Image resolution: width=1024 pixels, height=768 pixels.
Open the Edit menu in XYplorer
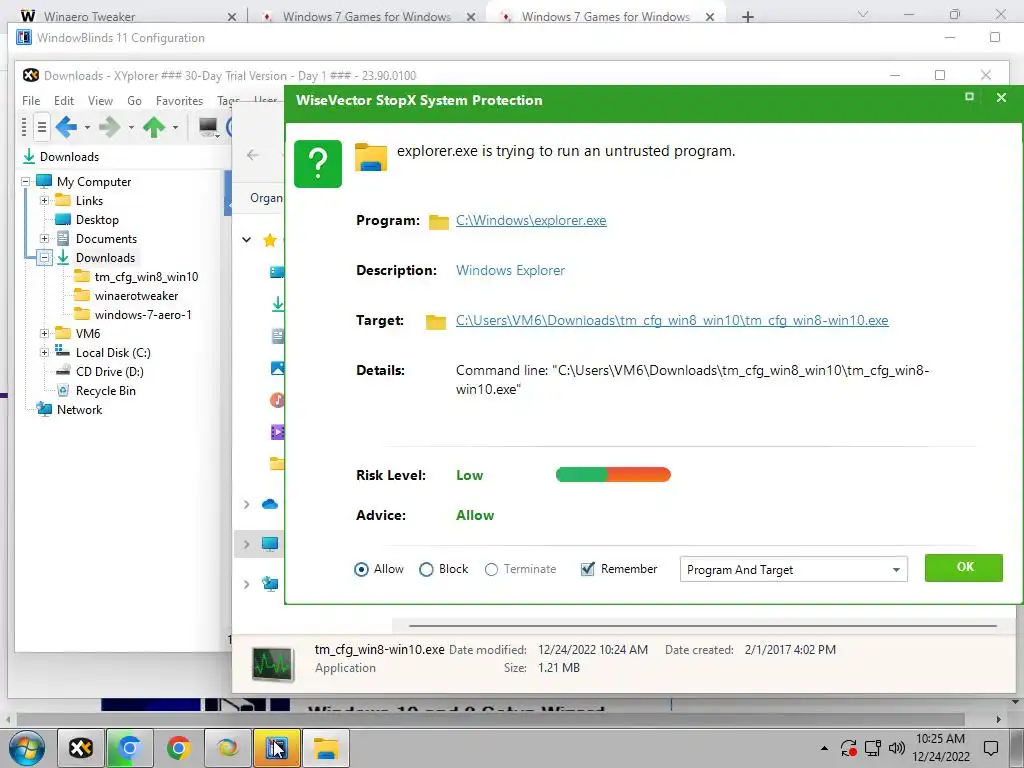pyautogui.click(x=63, y=101)
